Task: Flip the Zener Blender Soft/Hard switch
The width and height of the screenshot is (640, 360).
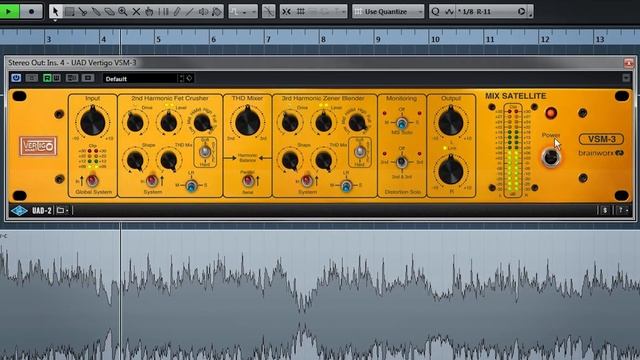Action: 360,151
